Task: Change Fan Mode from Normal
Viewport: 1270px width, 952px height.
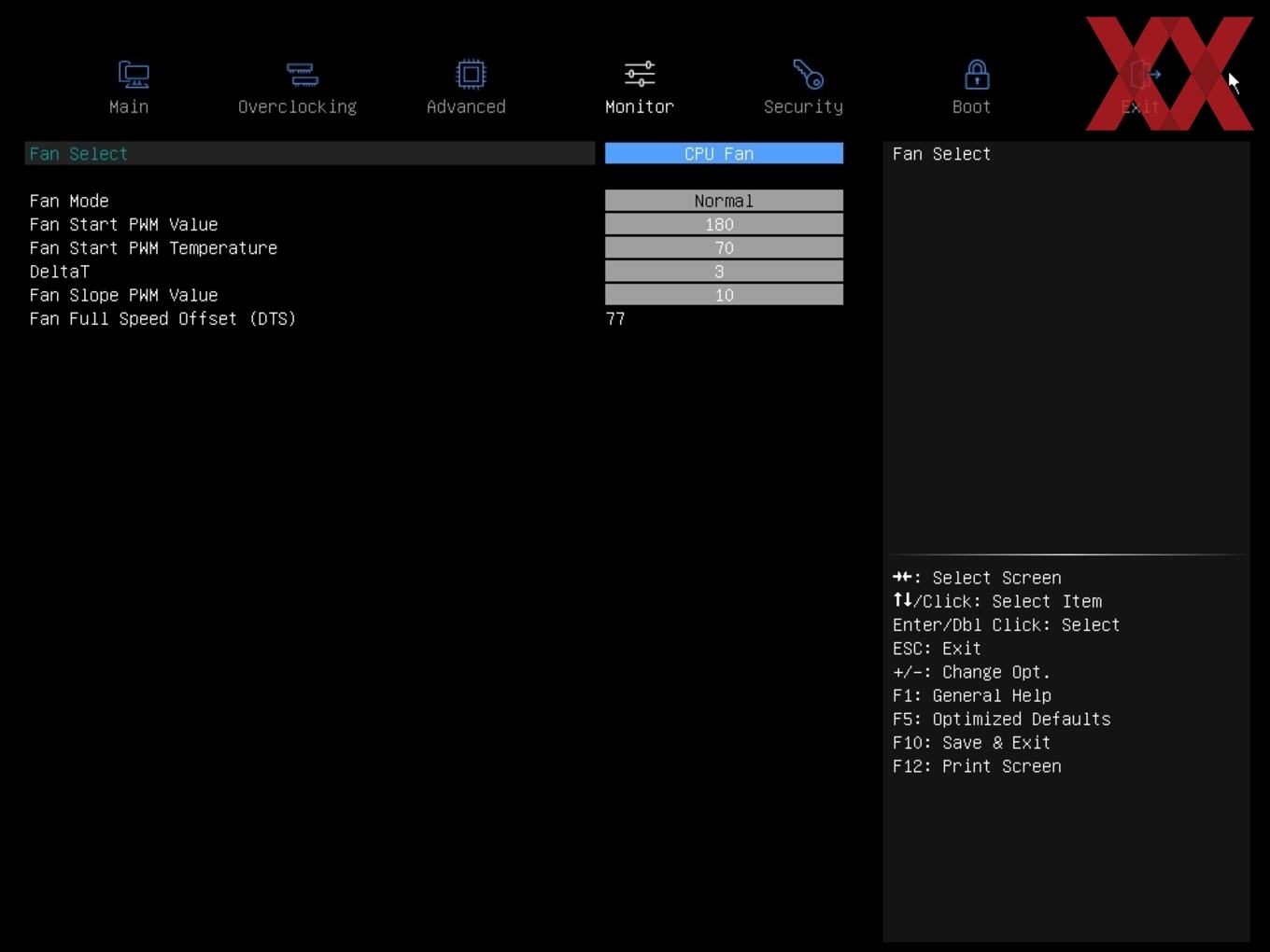Action: point(724,201)
